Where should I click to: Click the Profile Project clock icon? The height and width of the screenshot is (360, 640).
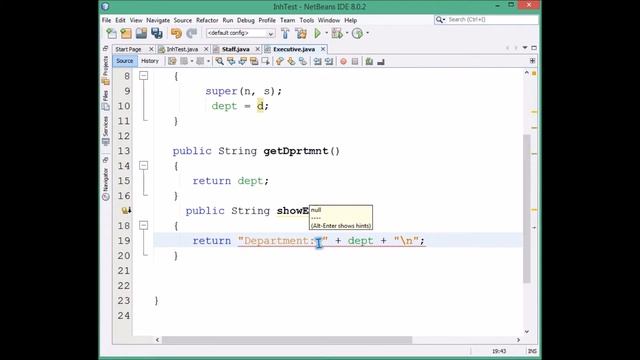coord(358,33)
